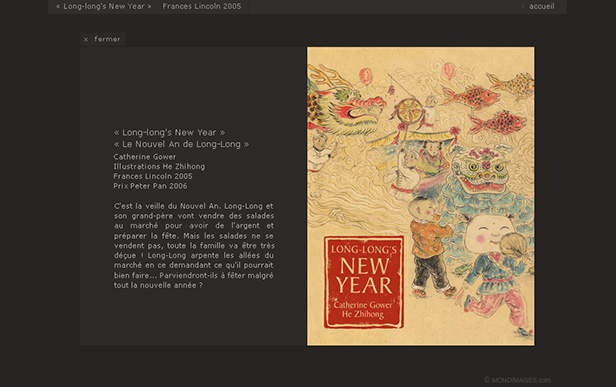Open the Long-Long's New Year book cover
This screenshot has width=616, height=387.
point(420,196)
